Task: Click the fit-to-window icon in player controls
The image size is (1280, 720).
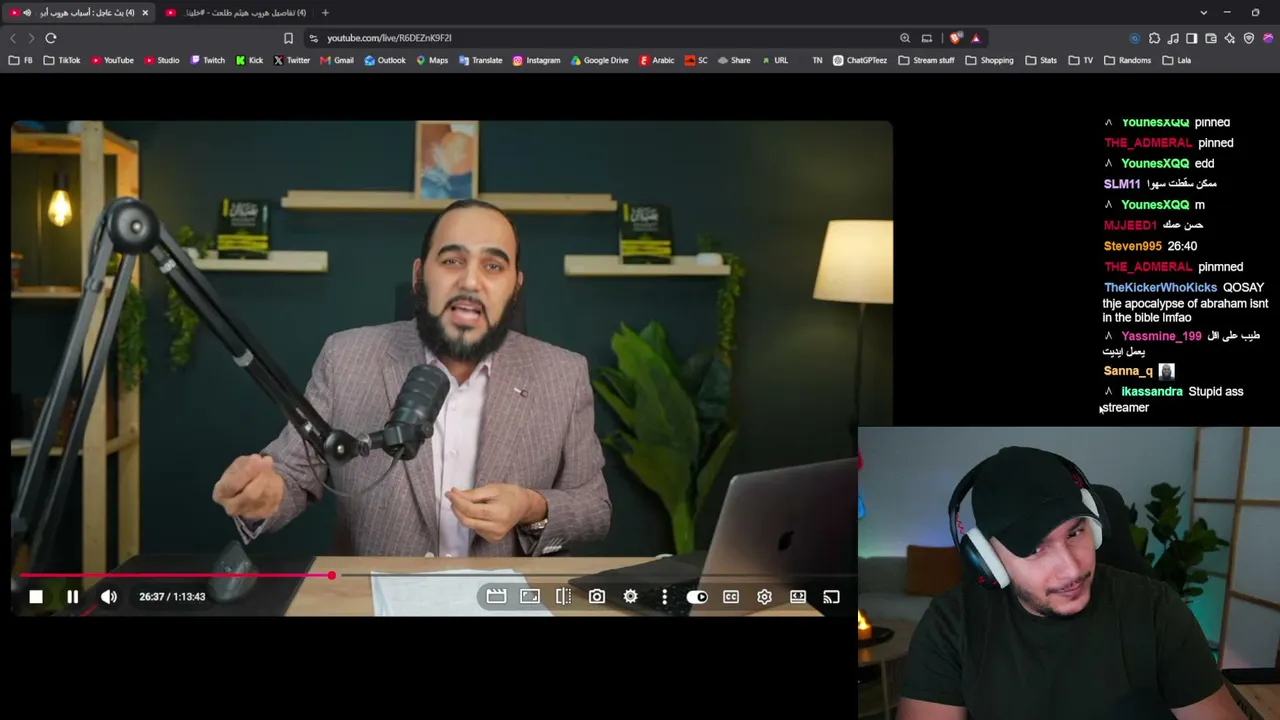Action: (530, 597)
